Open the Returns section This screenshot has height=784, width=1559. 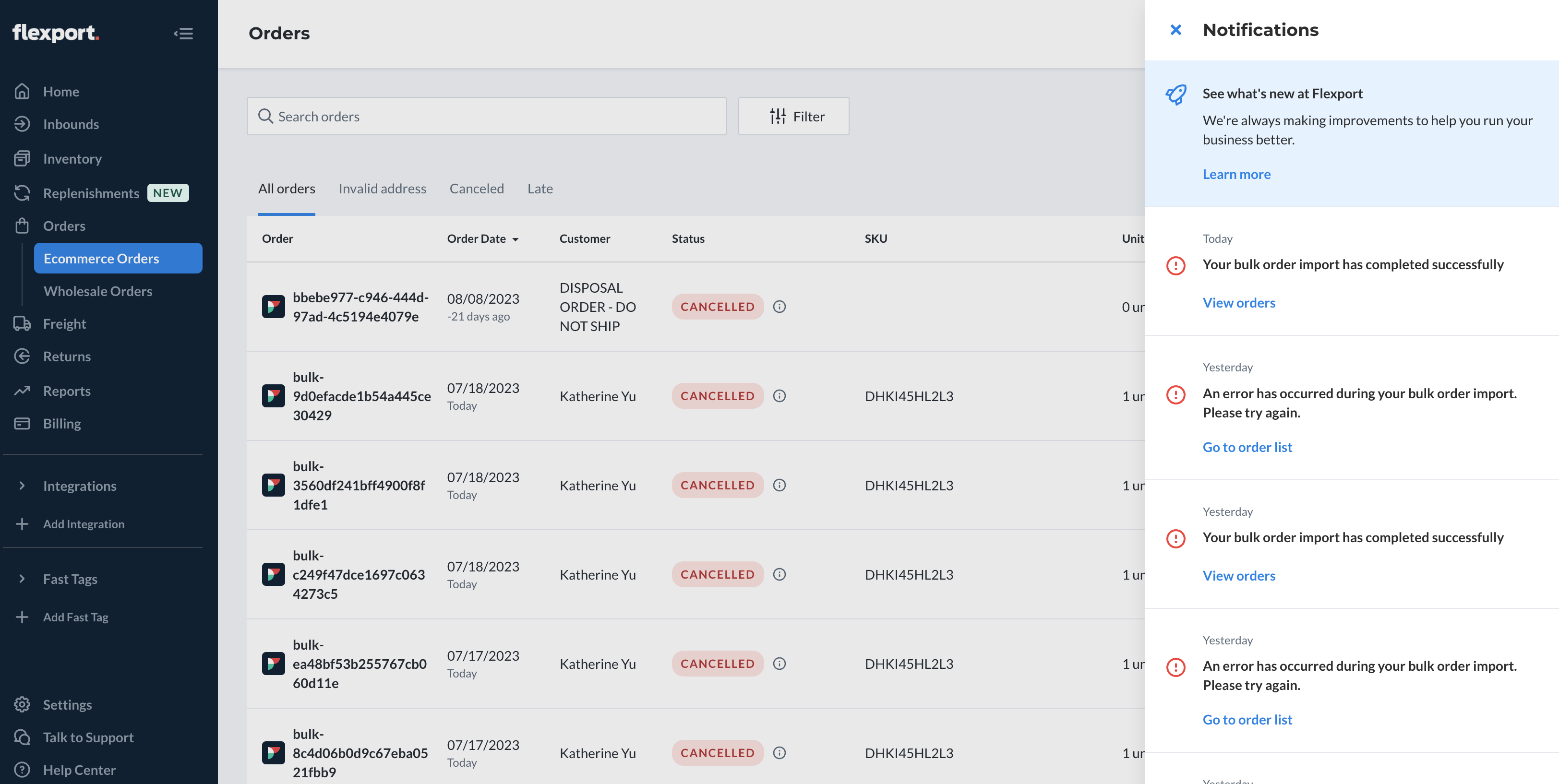coord(67,356)
